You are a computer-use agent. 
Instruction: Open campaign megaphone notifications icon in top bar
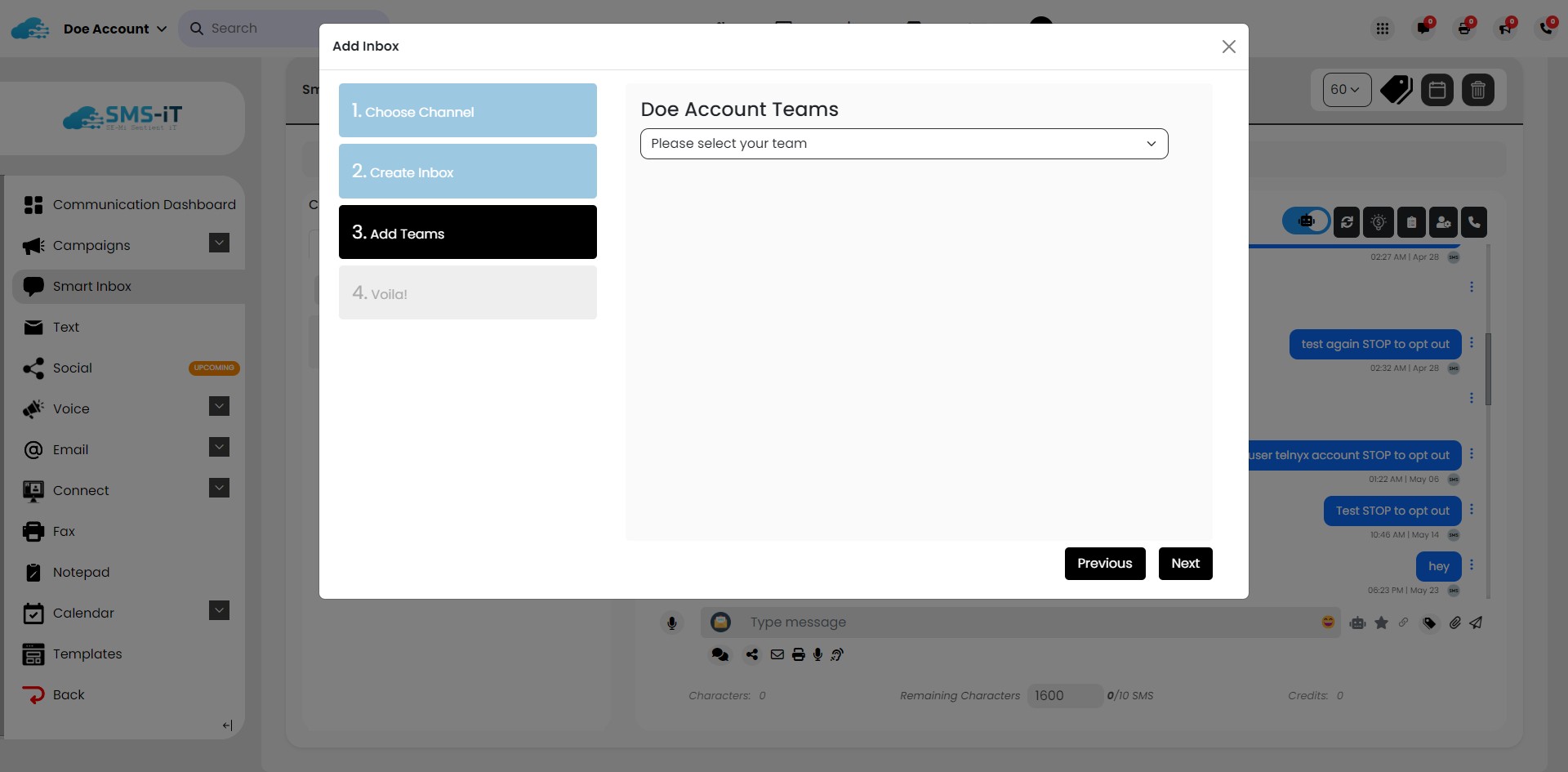pyautogui.click(x=1505, y=29)
